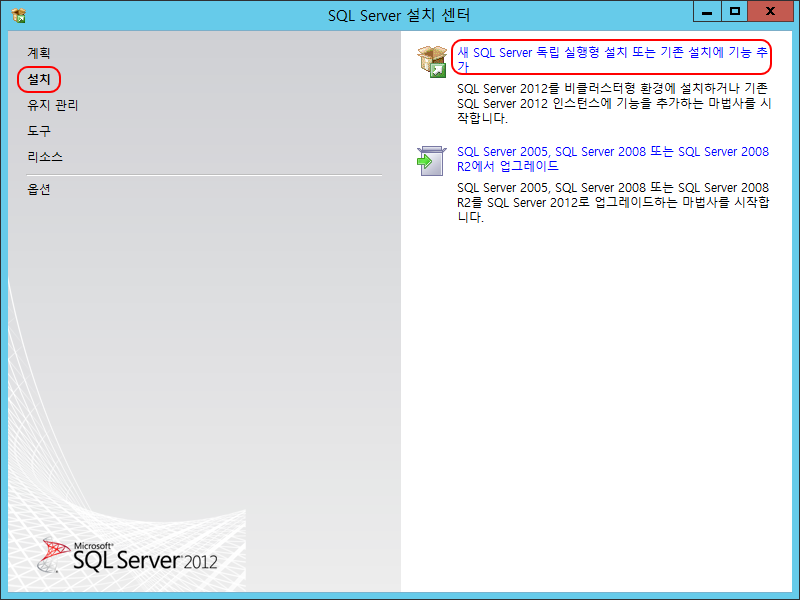Click the upgrade from SQL Server 2005/2008 link
Screen dimensions: 800x600
[x=613, y=159]
